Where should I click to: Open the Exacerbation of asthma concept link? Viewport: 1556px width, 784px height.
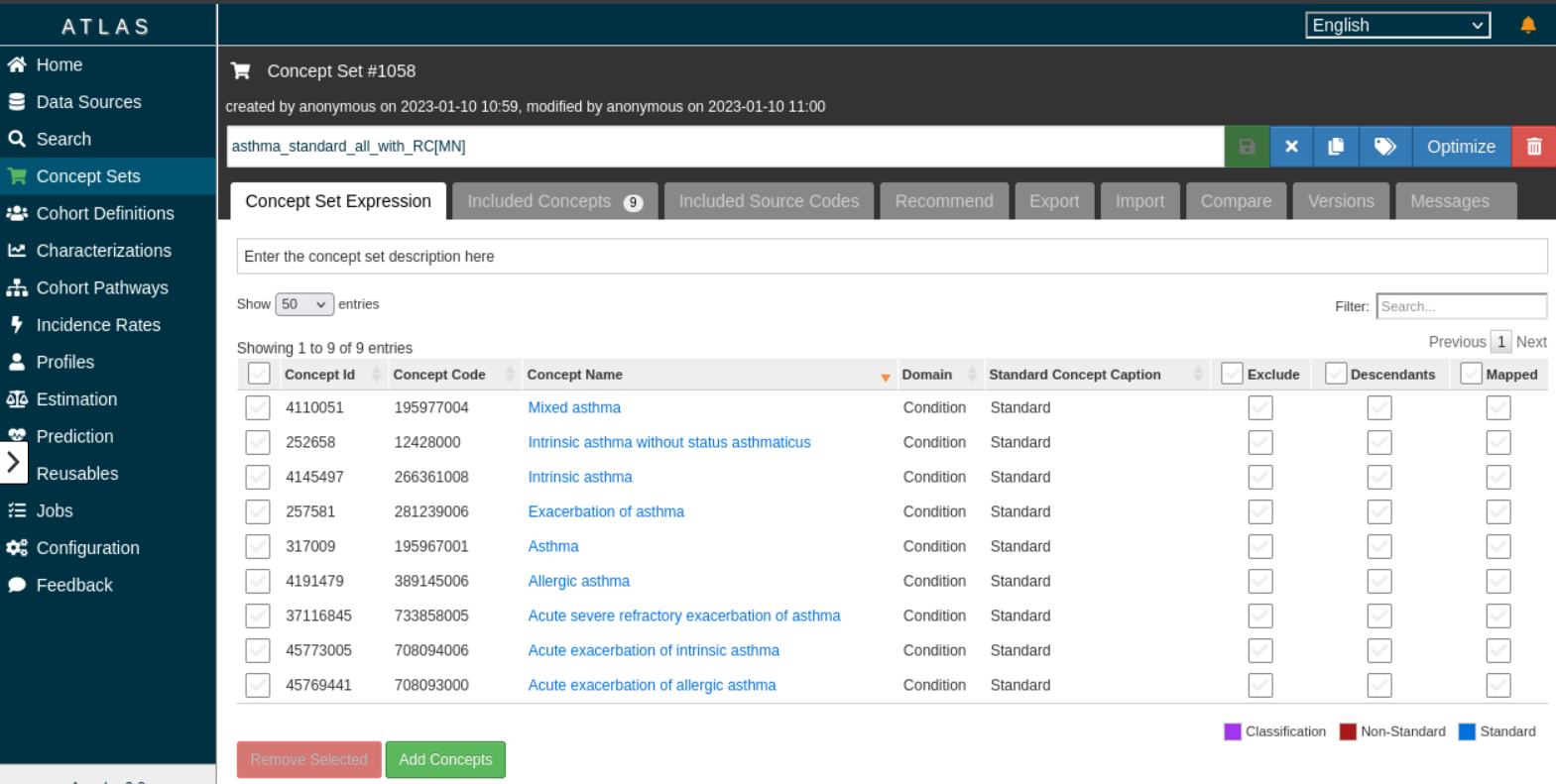[x=605, y=511]
